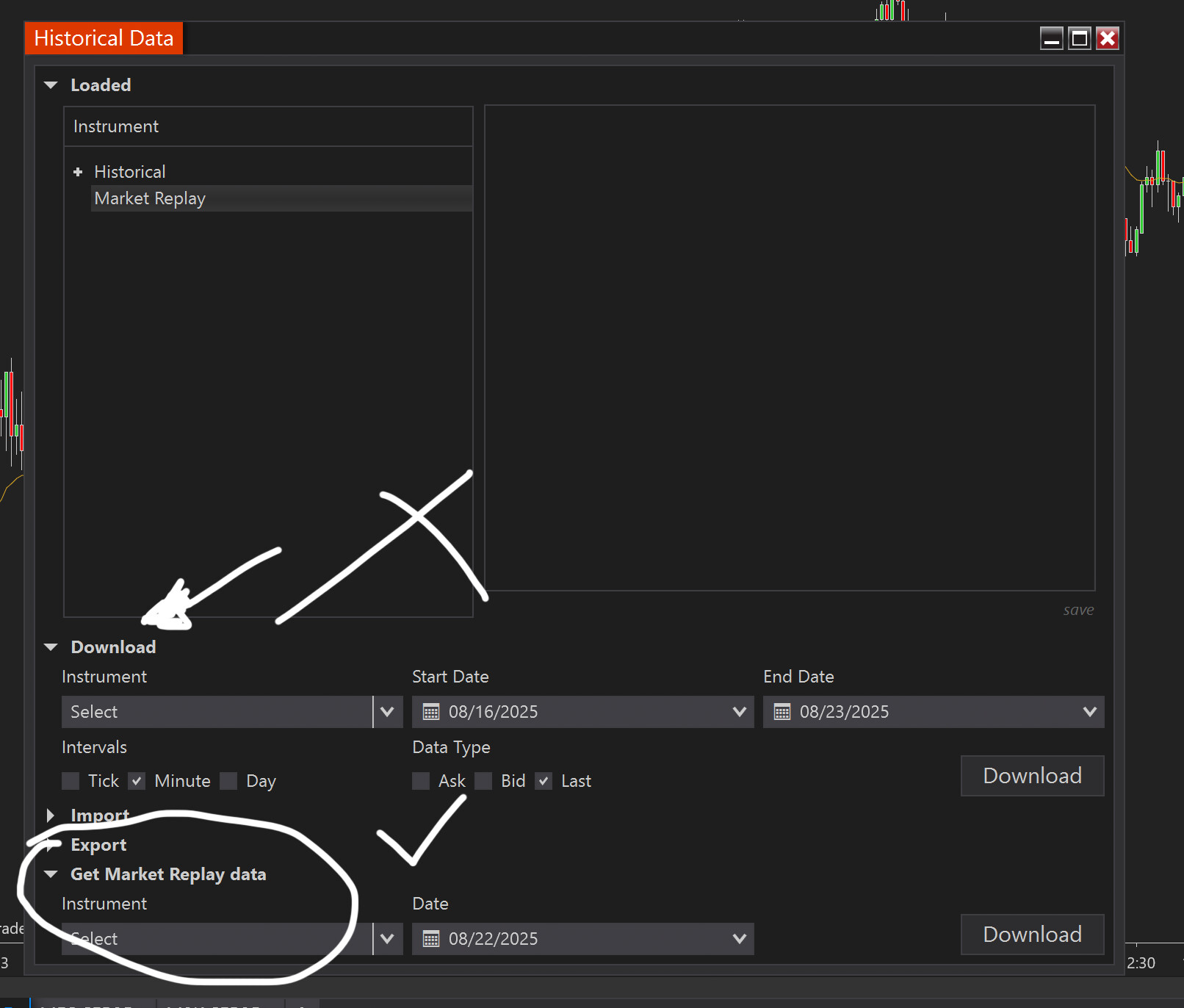Check the Bid data type box
The width and height of the screenshot is (1184, 1008).
pos(483,781)
